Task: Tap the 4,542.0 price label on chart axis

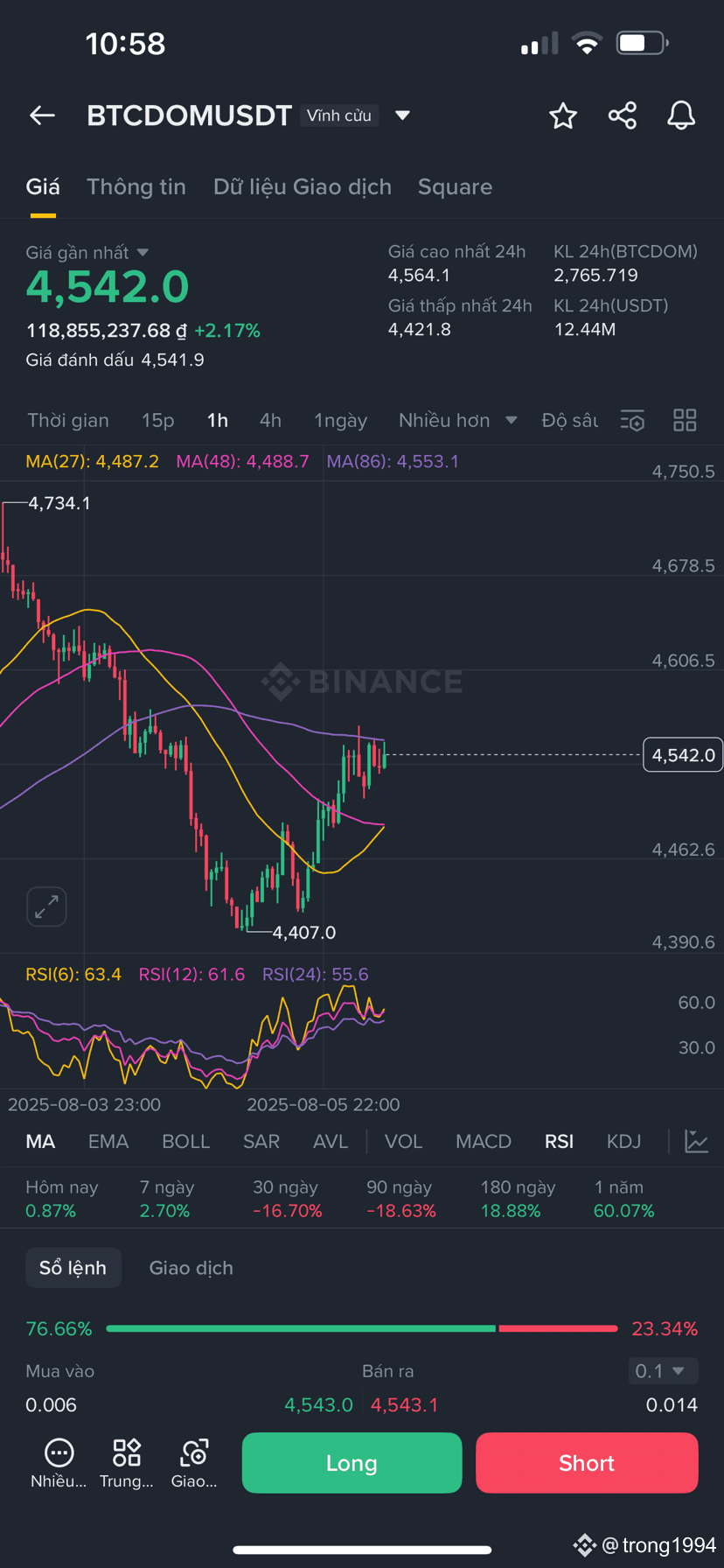Action: pyautogui.click(x=683, y=755)
